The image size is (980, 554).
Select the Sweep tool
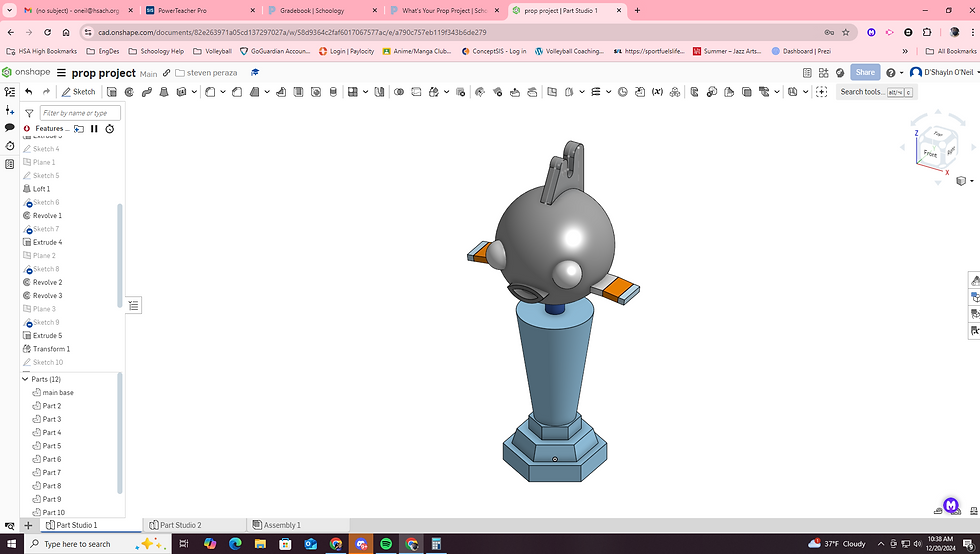(147, 92)
